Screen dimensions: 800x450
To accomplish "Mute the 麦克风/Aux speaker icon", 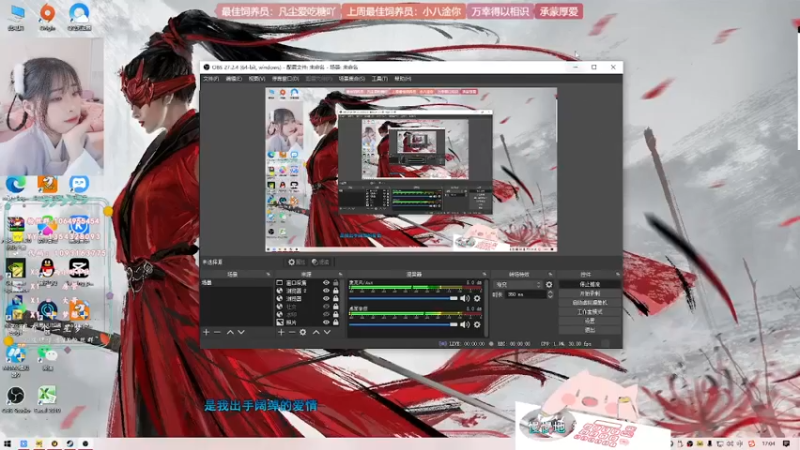I will [465, 298].
